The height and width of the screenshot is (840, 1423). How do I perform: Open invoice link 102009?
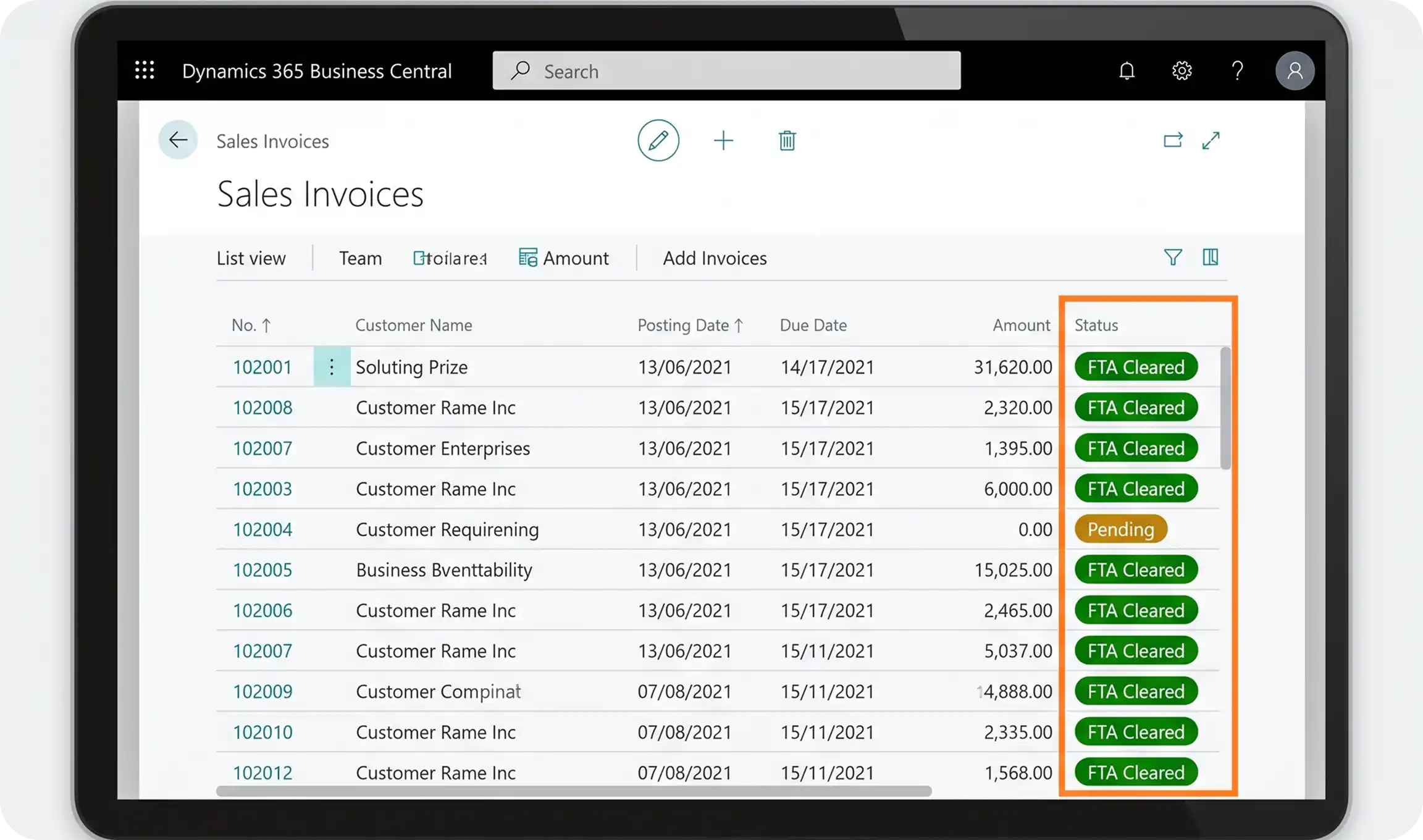(x=262, y=692)
